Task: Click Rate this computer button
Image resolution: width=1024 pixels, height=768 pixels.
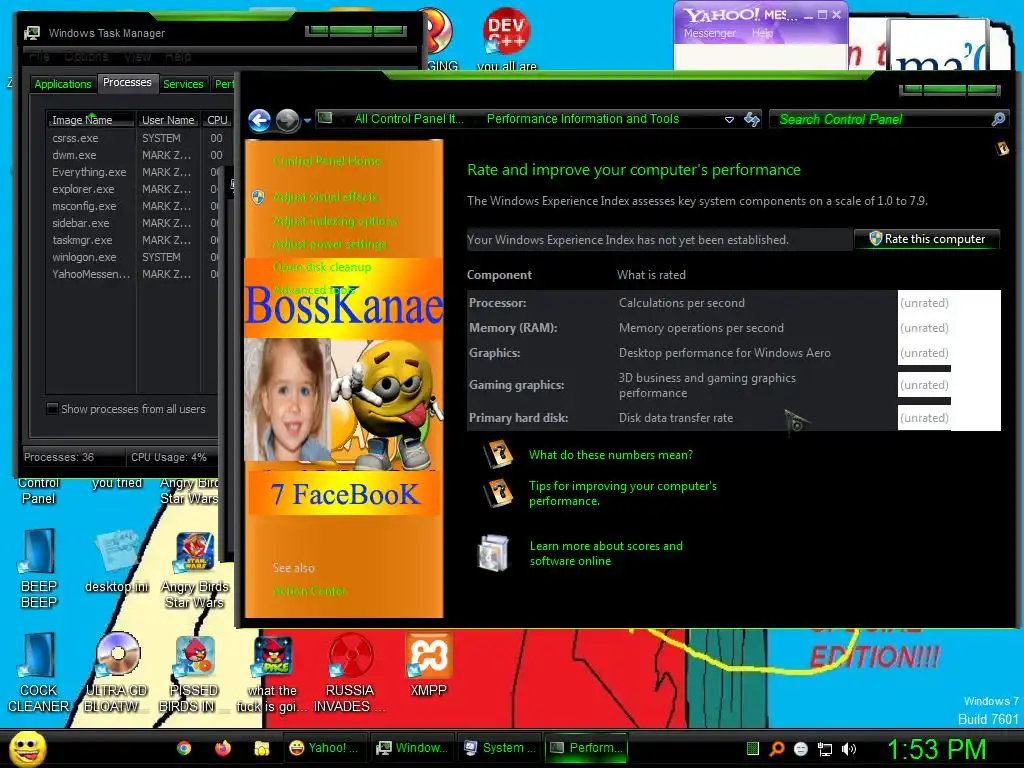Action: pyautogui.click(x=927, y=239)
